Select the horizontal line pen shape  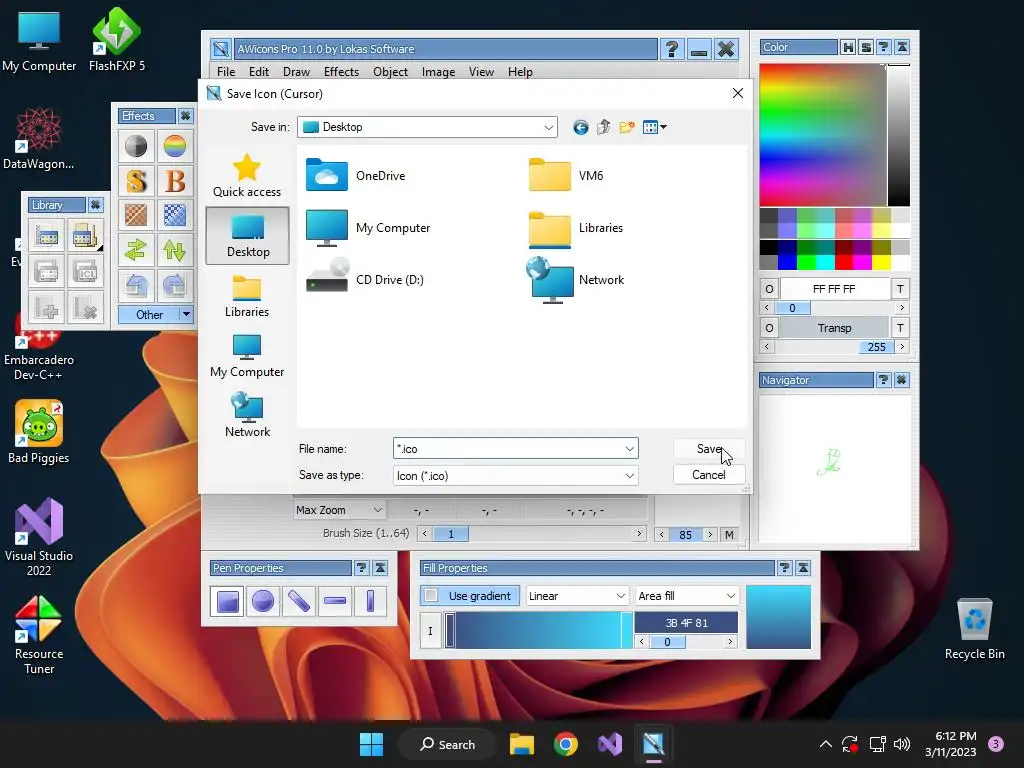tap(334, 601)
